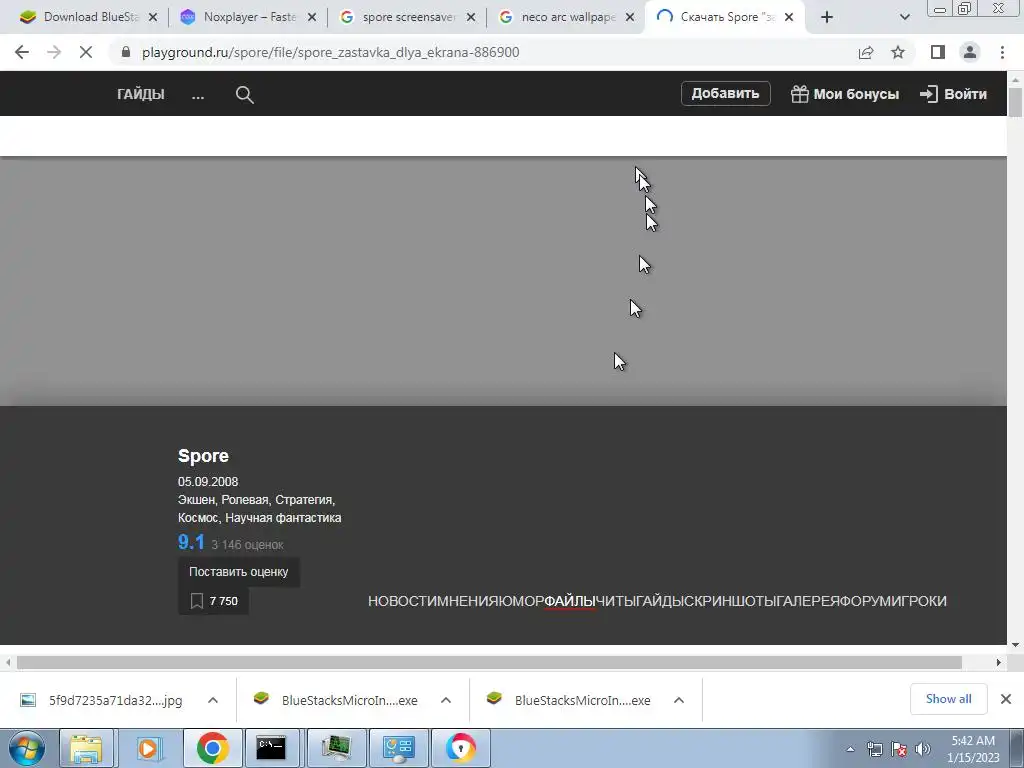Open the ФОРУМ section
The height and width of the screenshot is (768, 1024).
(x=865, y=601)
